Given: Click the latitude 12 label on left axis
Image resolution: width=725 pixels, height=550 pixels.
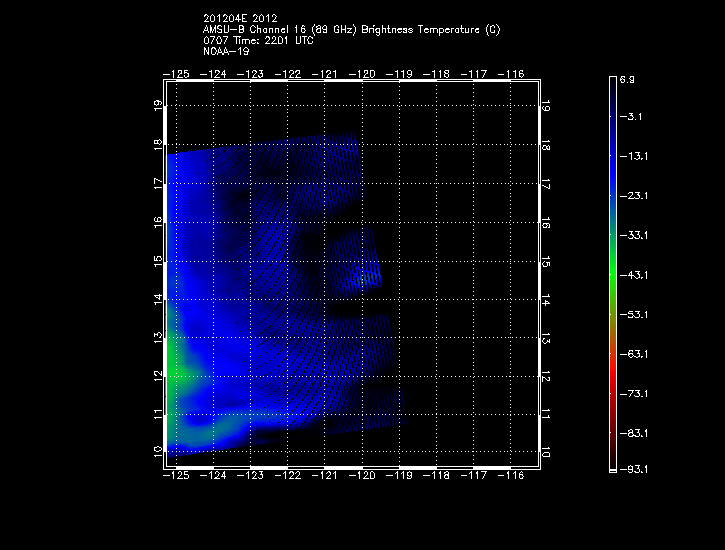Looking at the screenshot, I should 158,376.
